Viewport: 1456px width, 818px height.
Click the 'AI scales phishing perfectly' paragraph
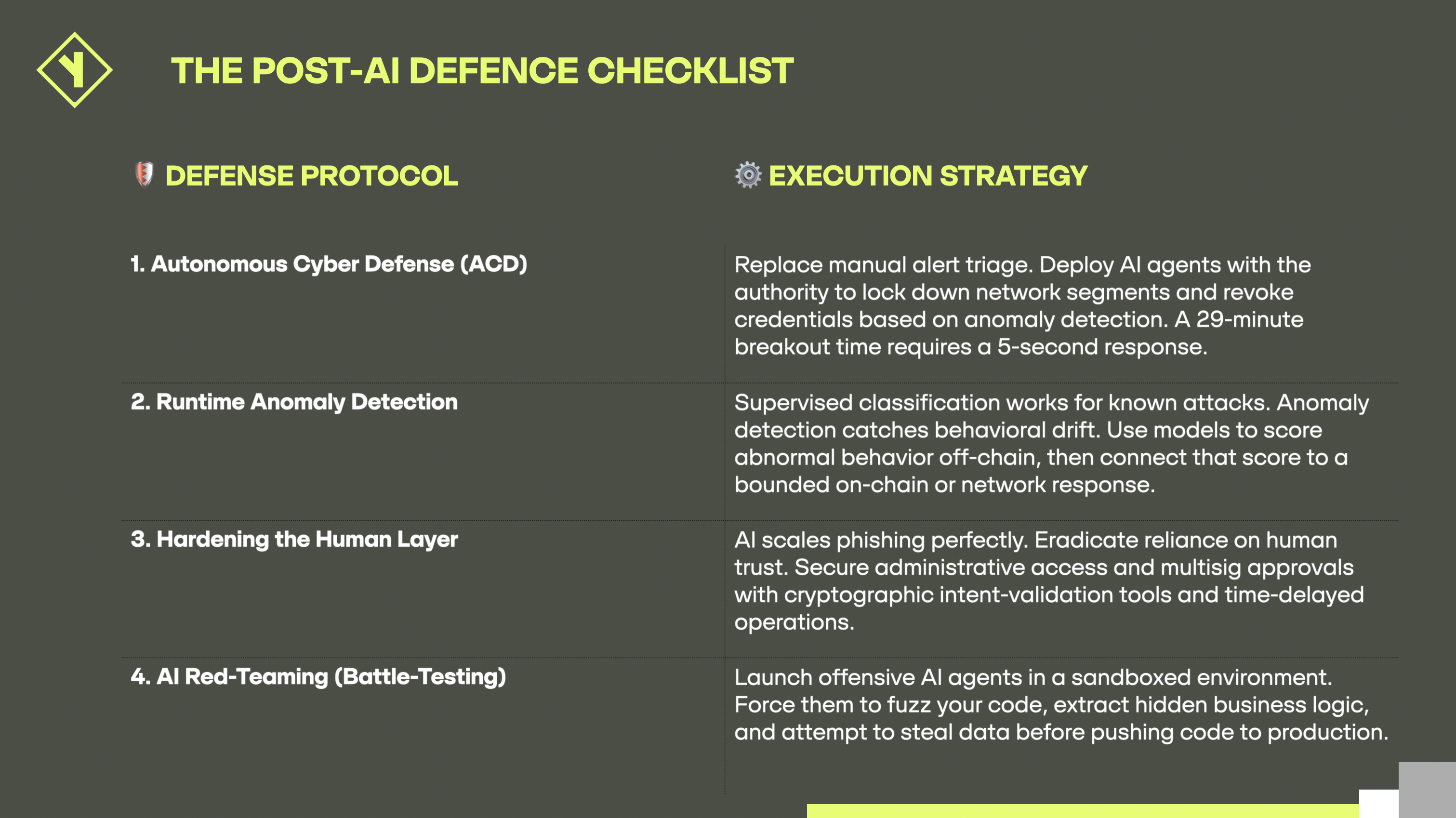pyautogui.click(x=1049, y=581)
